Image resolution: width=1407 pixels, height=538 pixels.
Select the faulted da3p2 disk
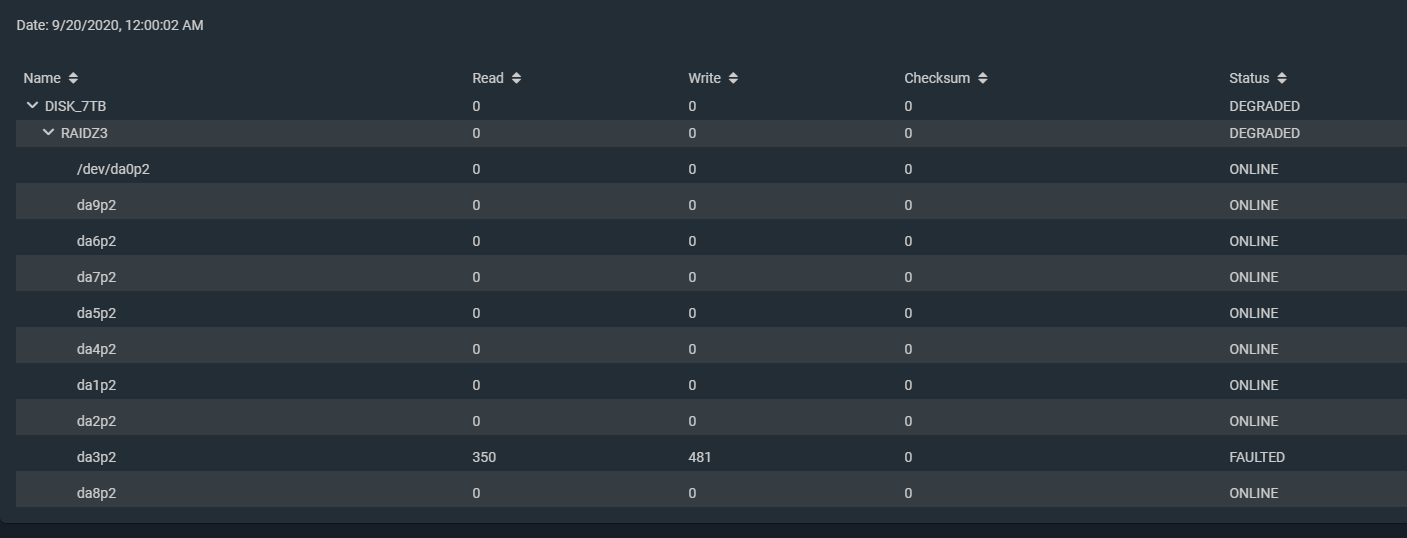96,457
